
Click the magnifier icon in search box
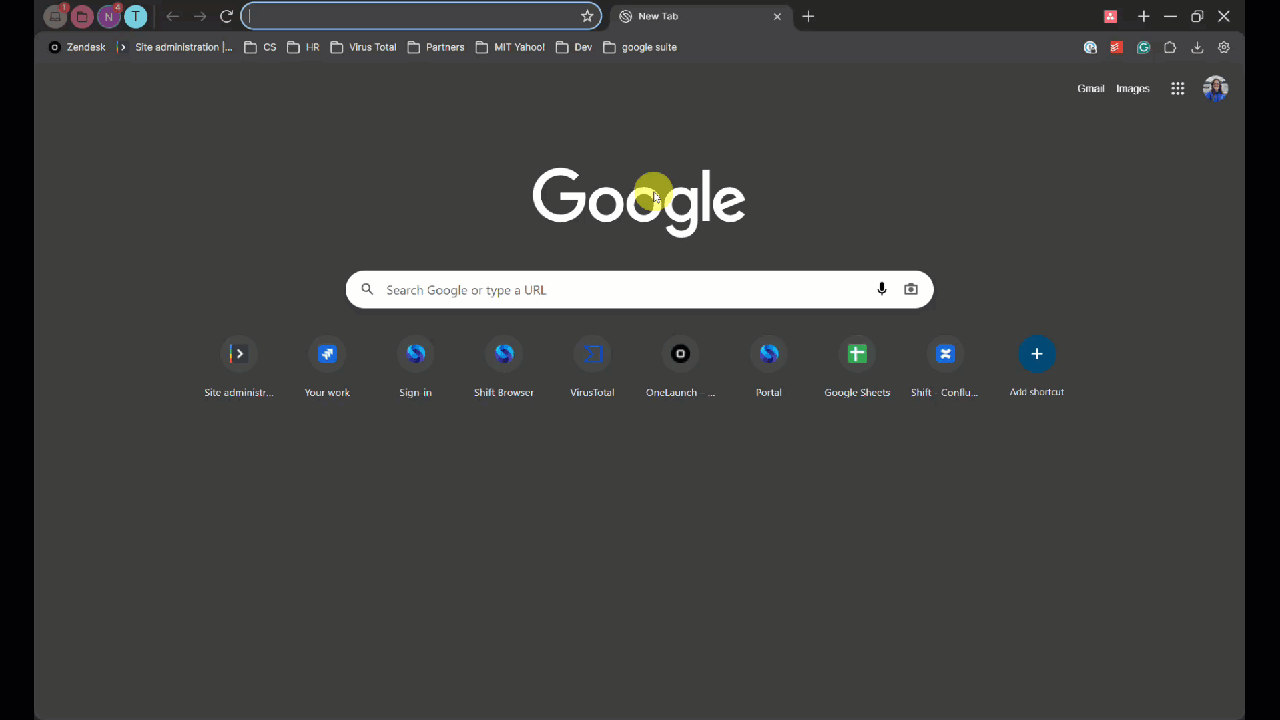point(368,290)
